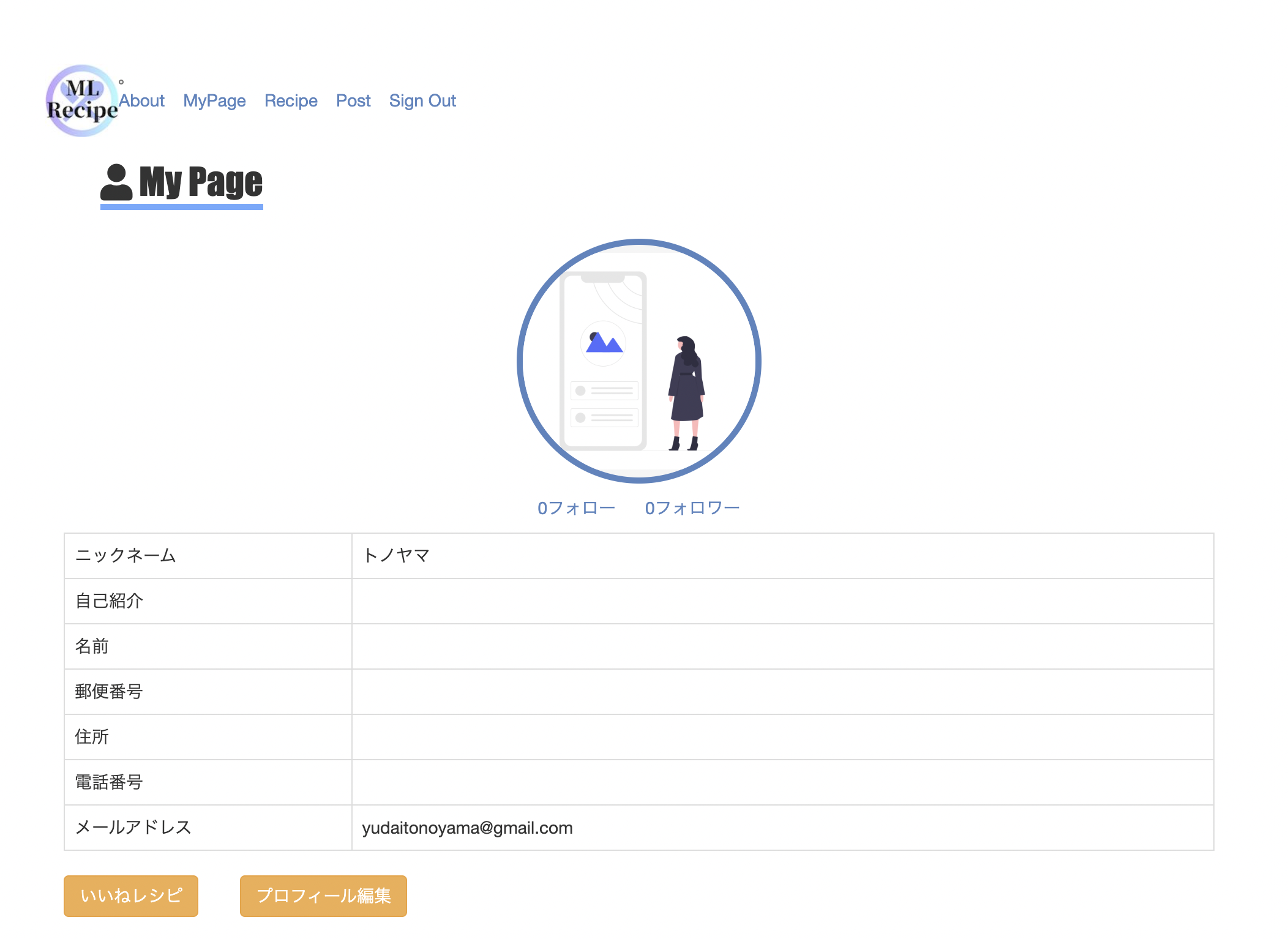Go to the Post page
This screenshot has height=939, width=1288.
[x=353, y=100]
